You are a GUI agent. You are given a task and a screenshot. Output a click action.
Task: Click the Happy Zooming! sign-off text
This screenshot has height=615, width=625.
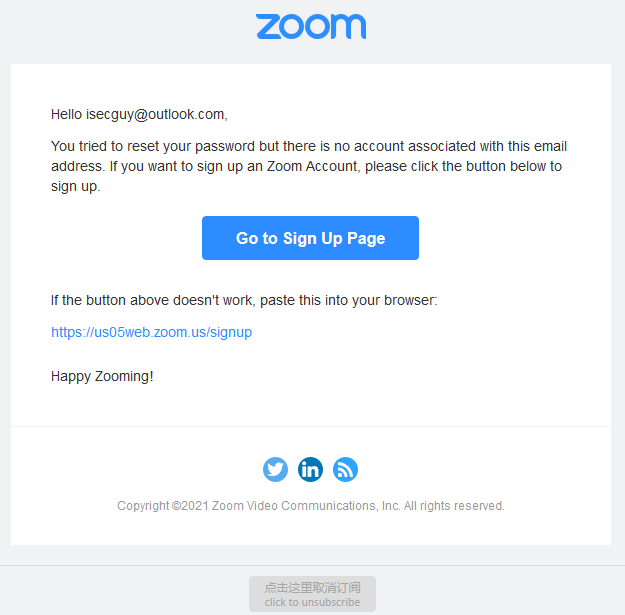[x=102, y=376]
